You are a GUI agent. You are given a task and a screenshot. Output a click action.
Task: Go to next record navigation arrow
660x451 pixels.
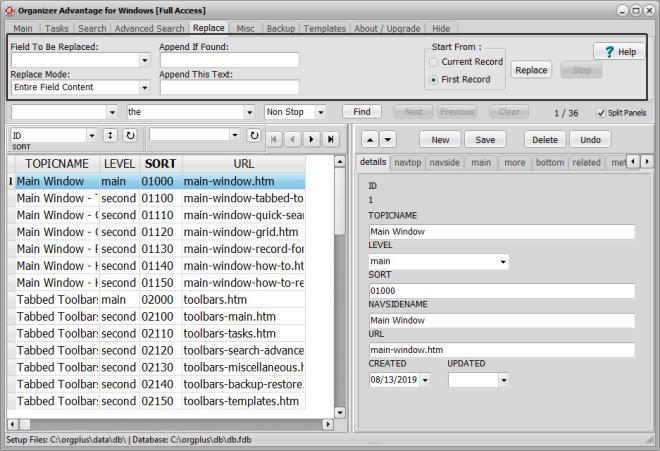pos(311,139)
